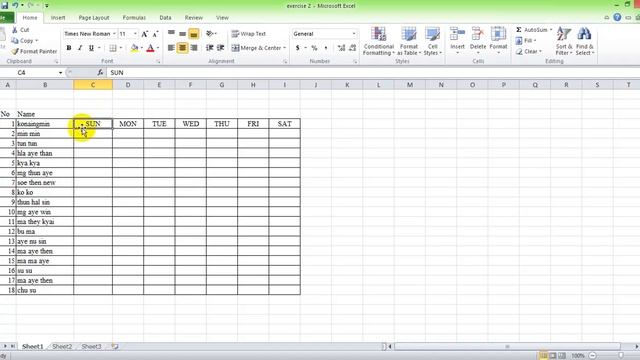Screen dimensions: 640x360
Task: Save workbook from Quick Access toolbar
Action: click(x=4, y=6)
